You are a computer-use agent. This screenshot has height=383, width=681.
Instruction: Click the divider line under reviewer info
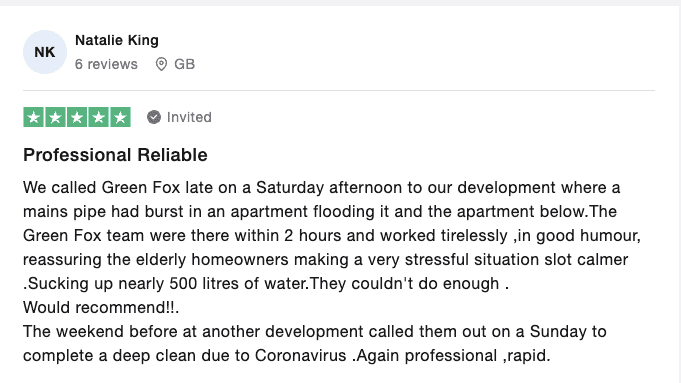[x=339, y=91]
